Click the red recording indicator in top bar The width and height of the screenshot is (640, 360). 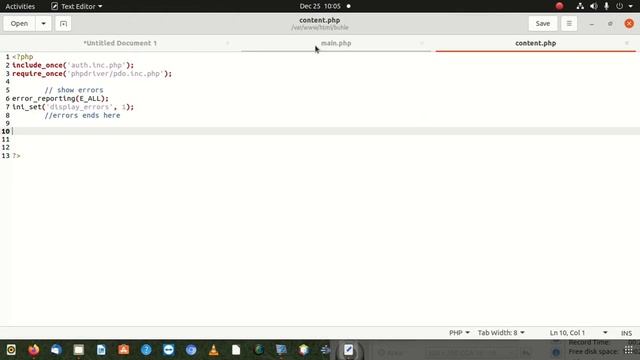click(559, 6)
